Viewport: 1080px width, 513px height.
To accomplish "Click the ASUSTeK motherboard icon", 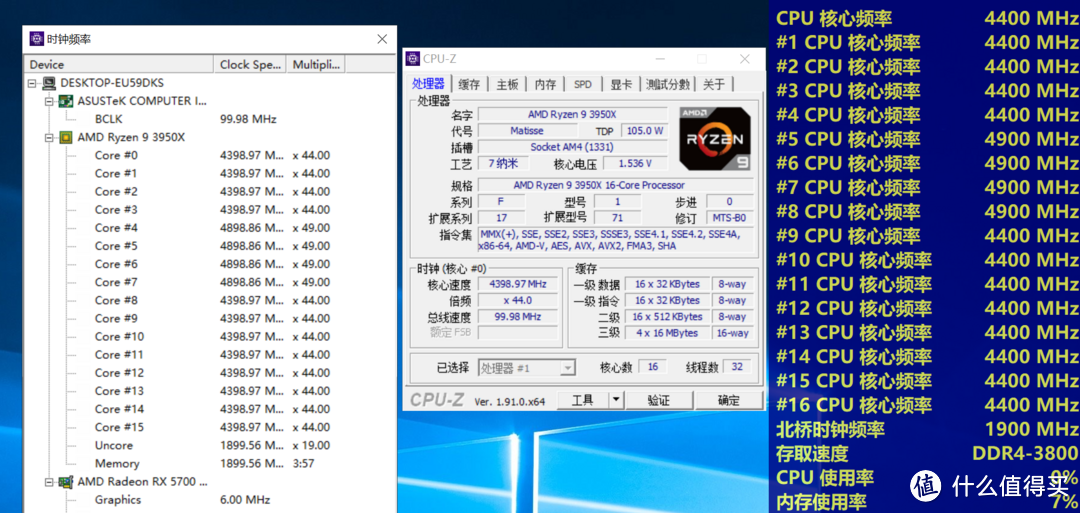I will pyautogui.click(x=66, y=101).
